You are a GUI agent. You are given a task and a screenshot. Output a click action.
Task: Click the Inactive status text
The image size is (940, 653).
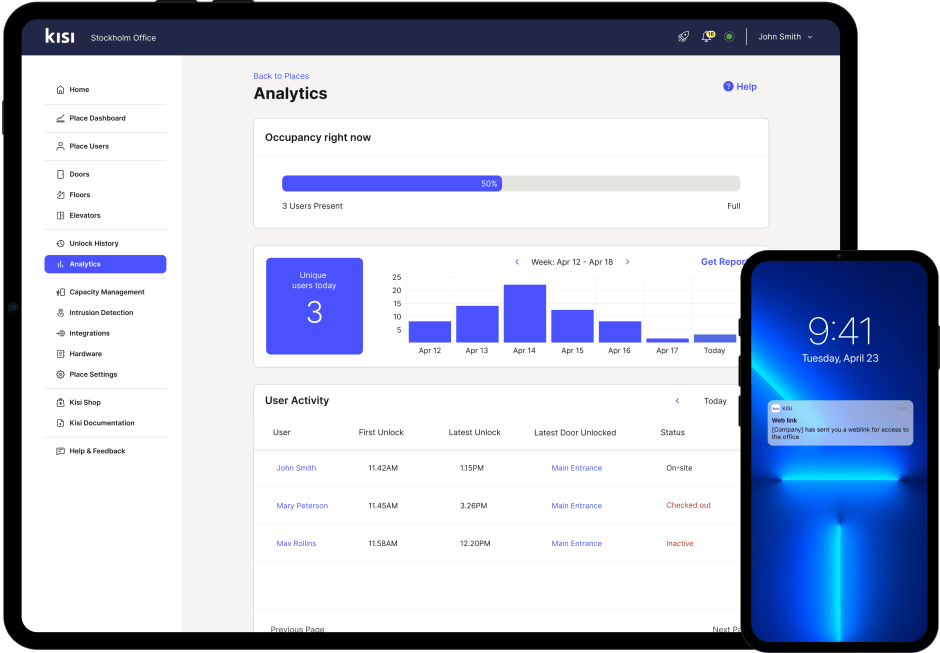point(680,543)
